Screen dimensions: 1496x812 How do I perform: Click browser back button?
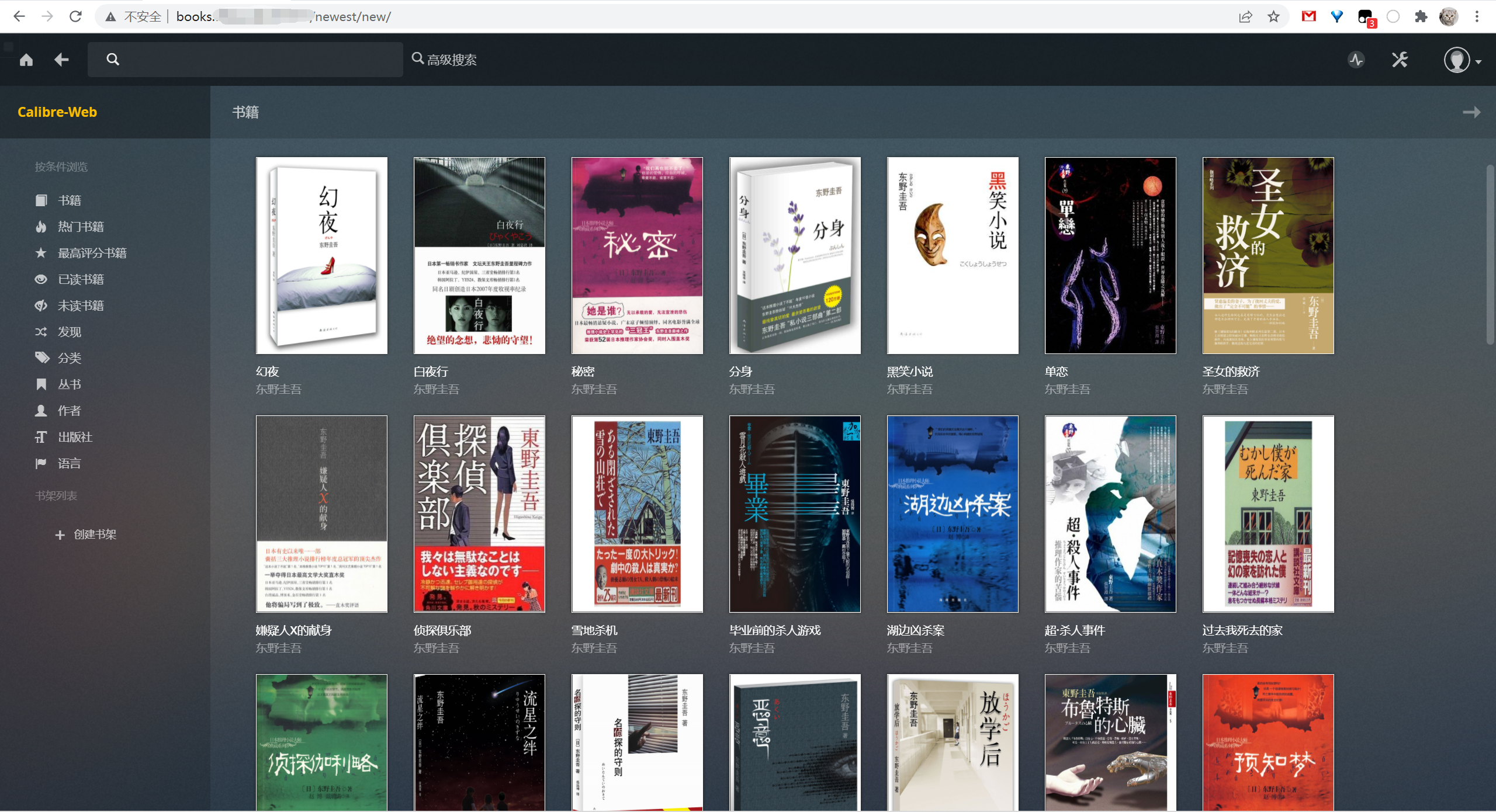coord(19,16)
